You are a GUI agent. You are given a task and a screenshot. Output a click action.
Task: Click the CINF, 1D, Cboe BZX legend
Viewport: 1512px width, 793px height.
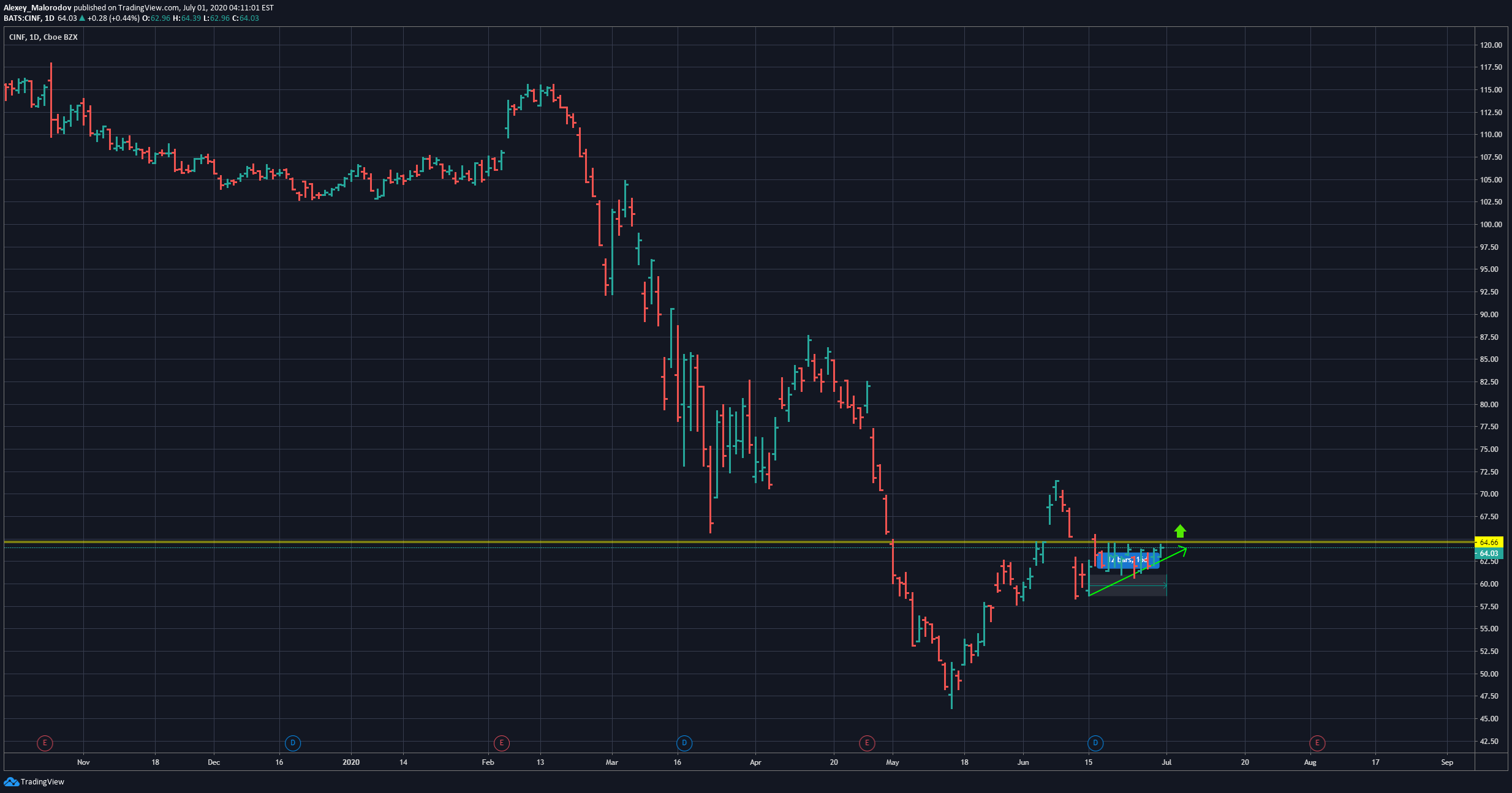pos(43,37)
